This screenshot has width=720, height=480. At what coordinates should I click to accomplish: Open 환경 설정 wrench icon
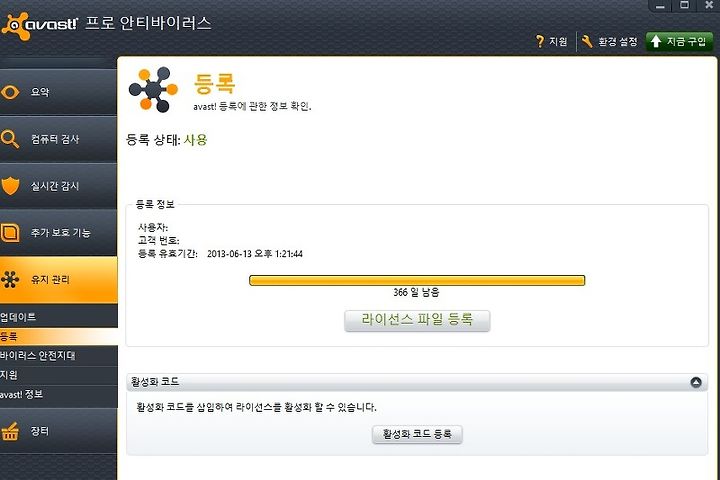[587, 42]
